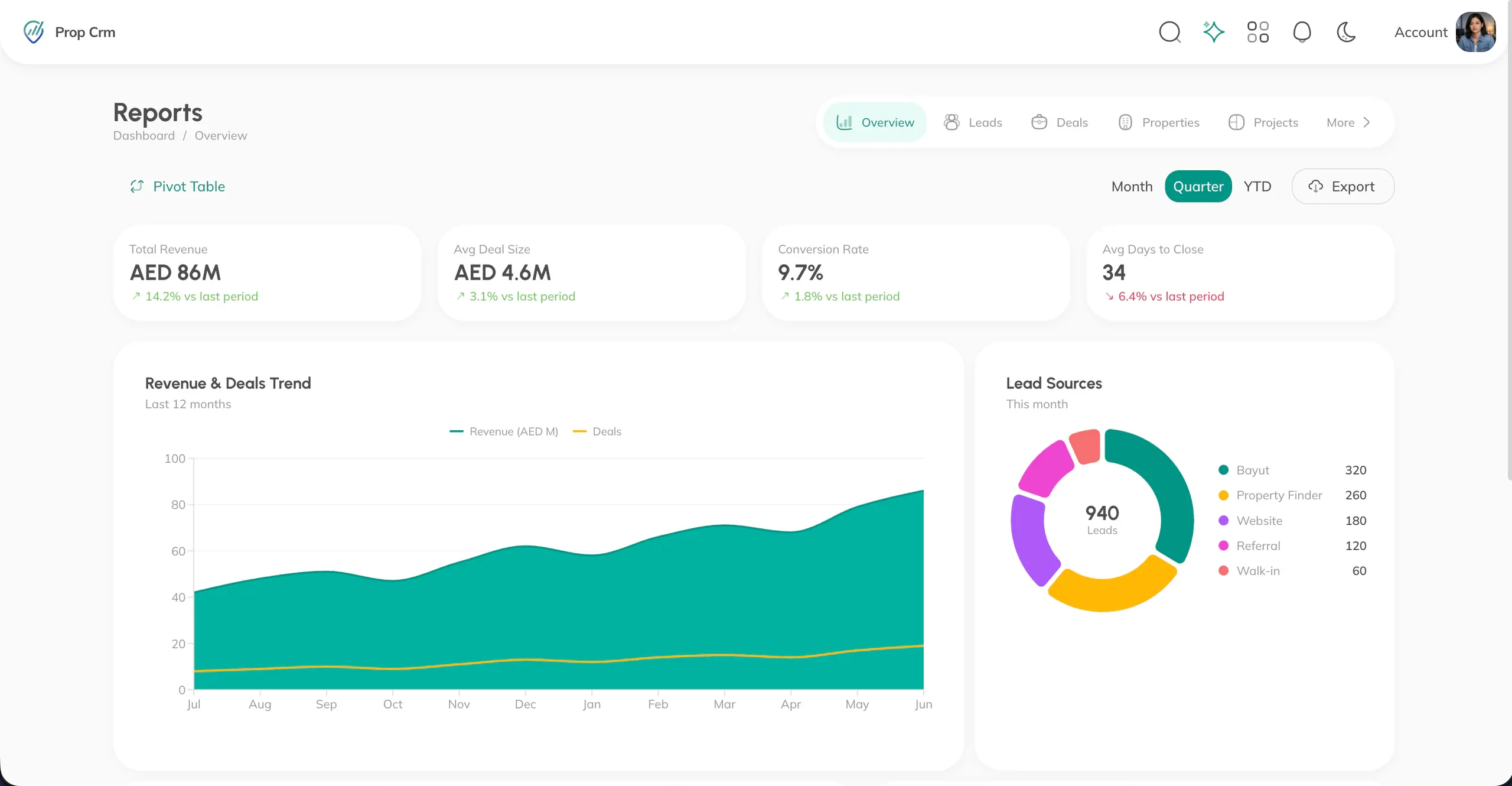
Task: Click the purple Website donut segment
Action: [1029, 539]
